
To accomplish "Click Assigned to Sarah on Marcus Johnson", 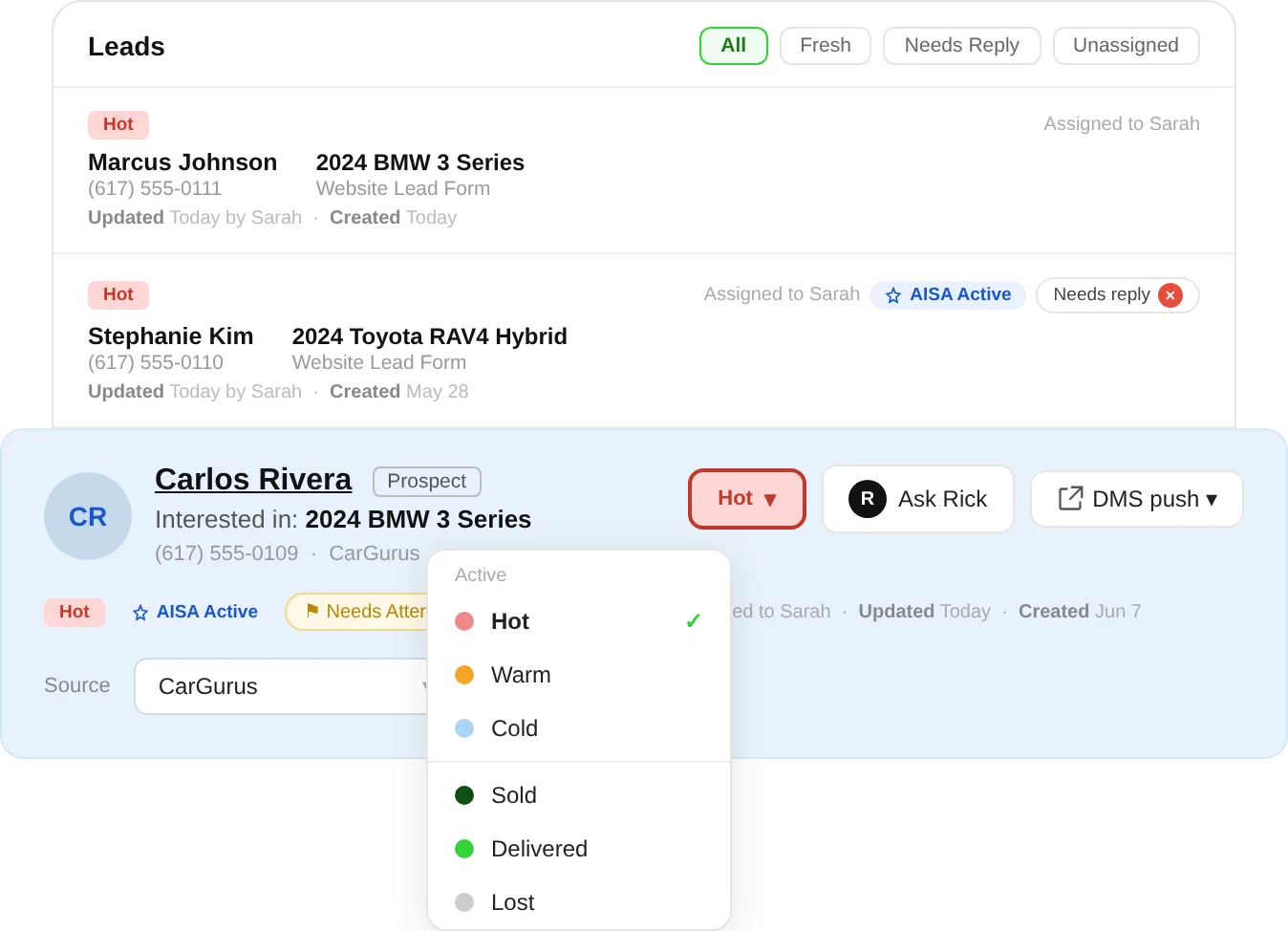I will tap(1122, 124).
